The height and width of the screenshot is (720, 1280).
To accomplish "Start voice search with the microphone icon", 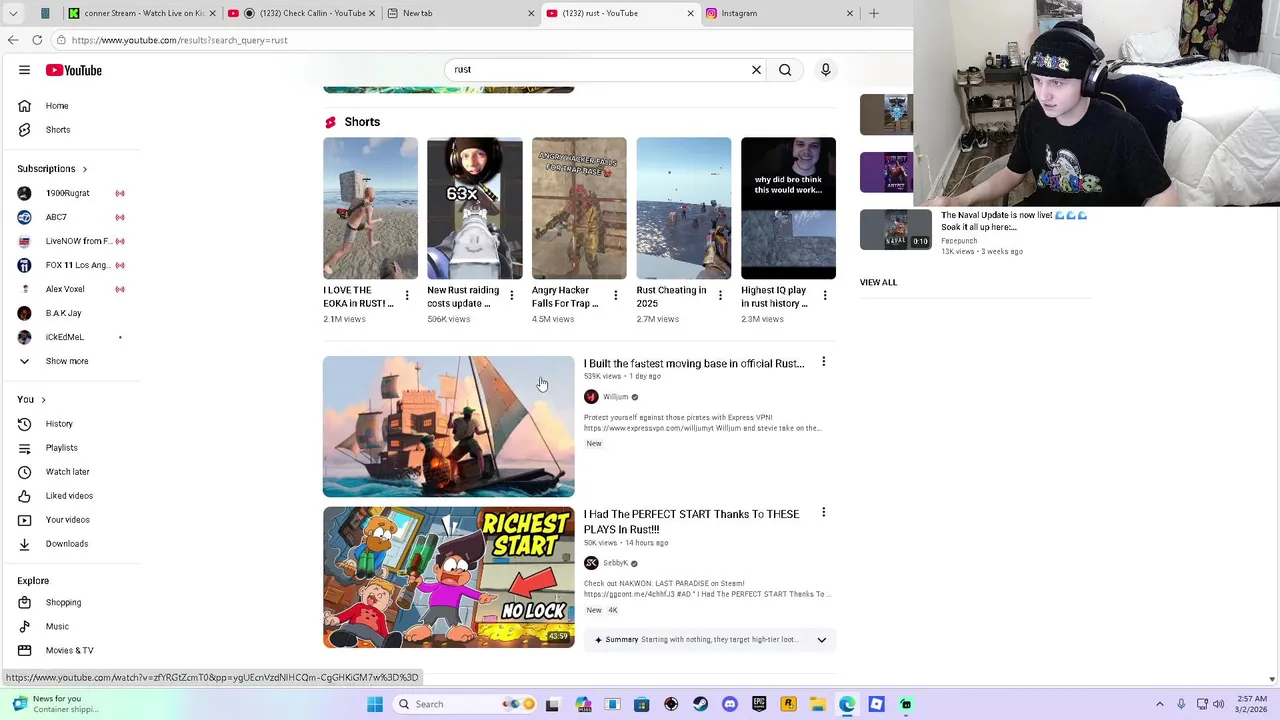I will point(826,70).
